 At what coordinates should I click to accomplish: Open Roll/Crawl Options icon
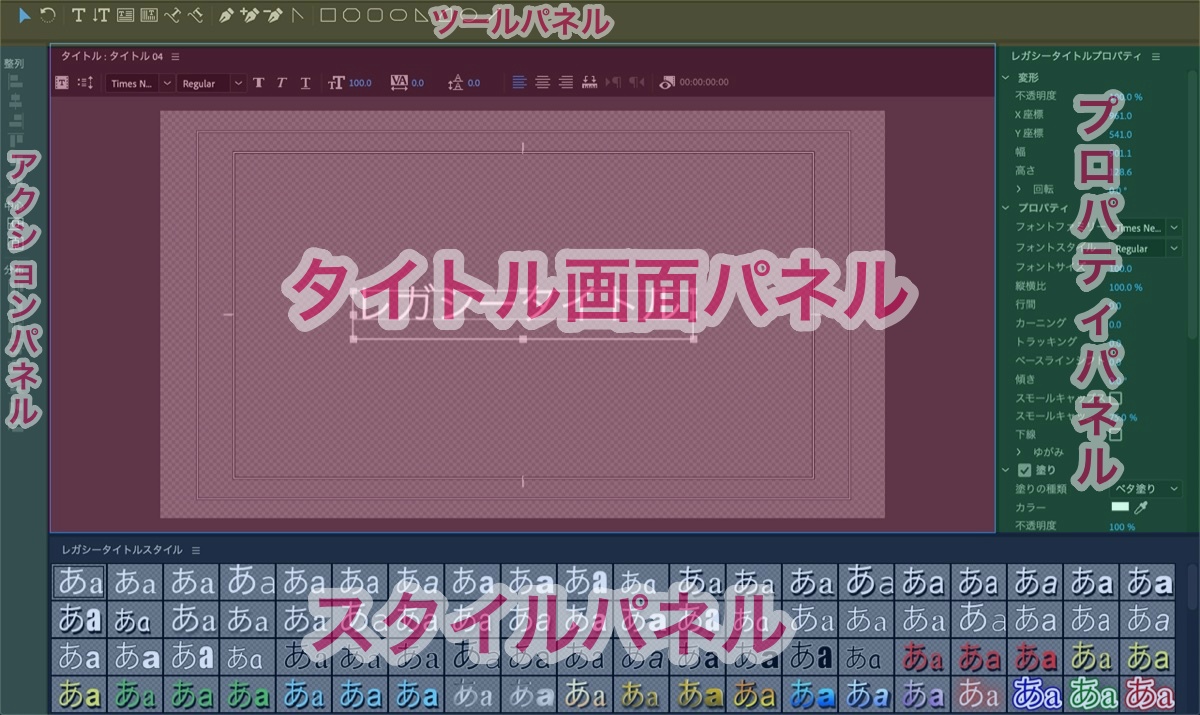point(85,83)
